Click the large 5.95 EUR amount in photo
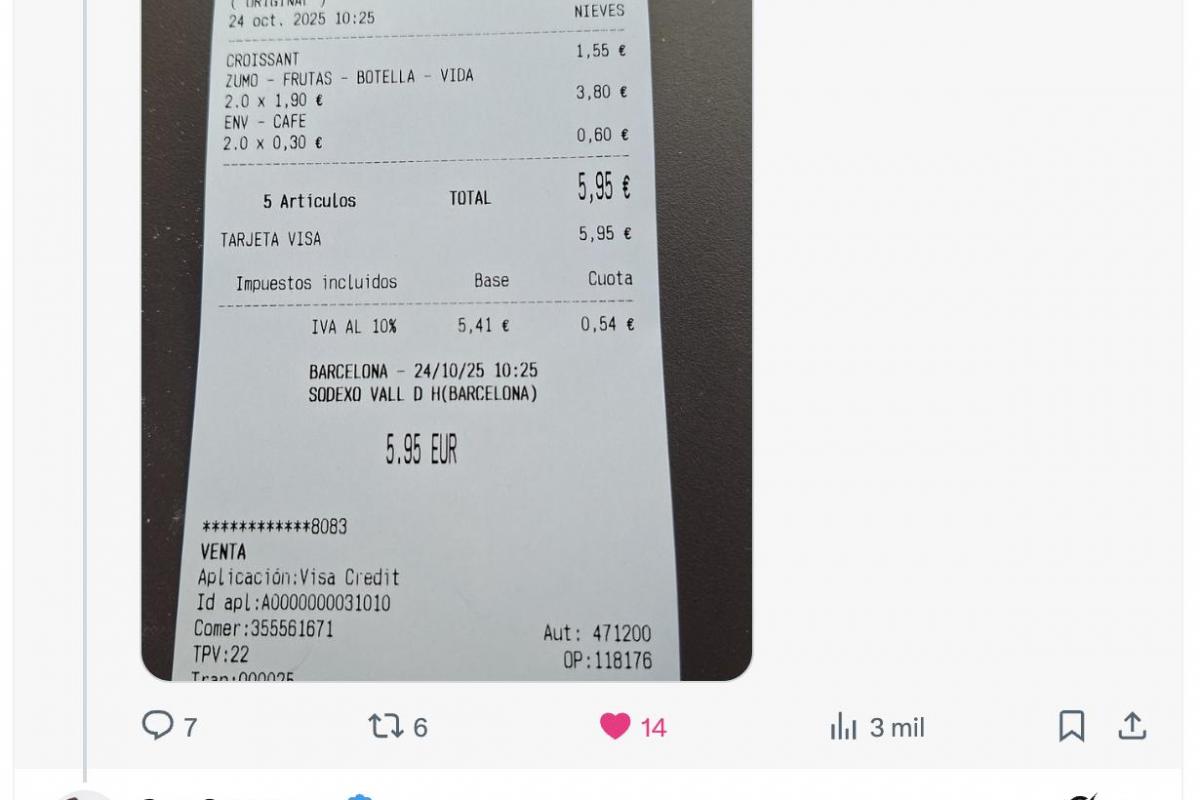This screenshot has height=800, width=1200. point(421,451)
